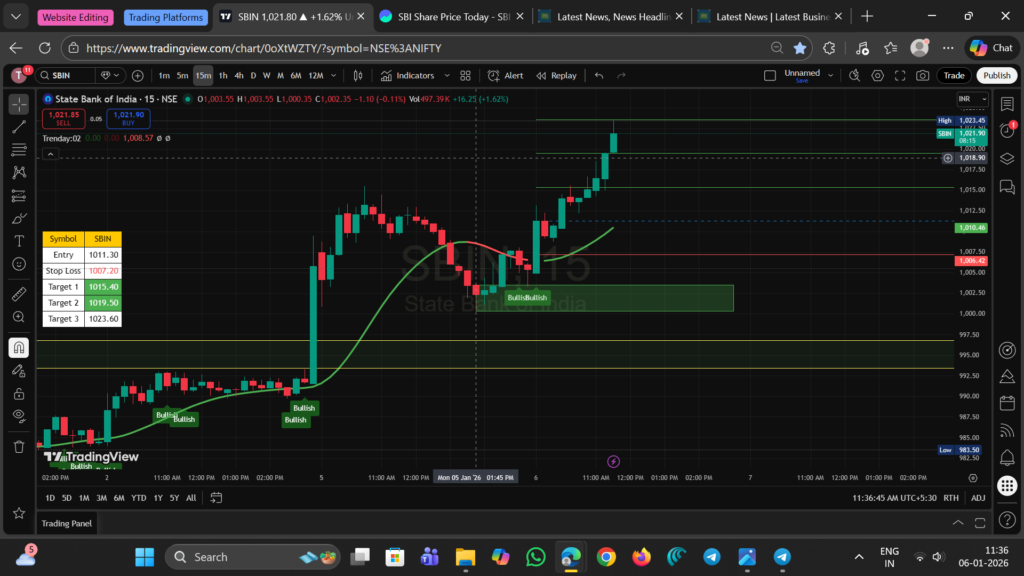Select the Text tool in left toolbar

coord(18,241)
